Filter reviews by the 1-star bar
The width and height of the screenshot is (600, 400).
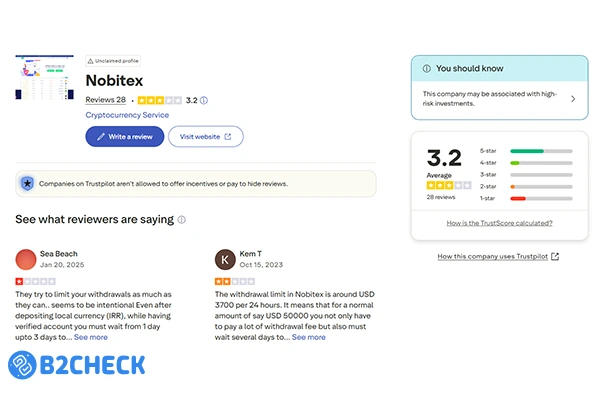541,198
